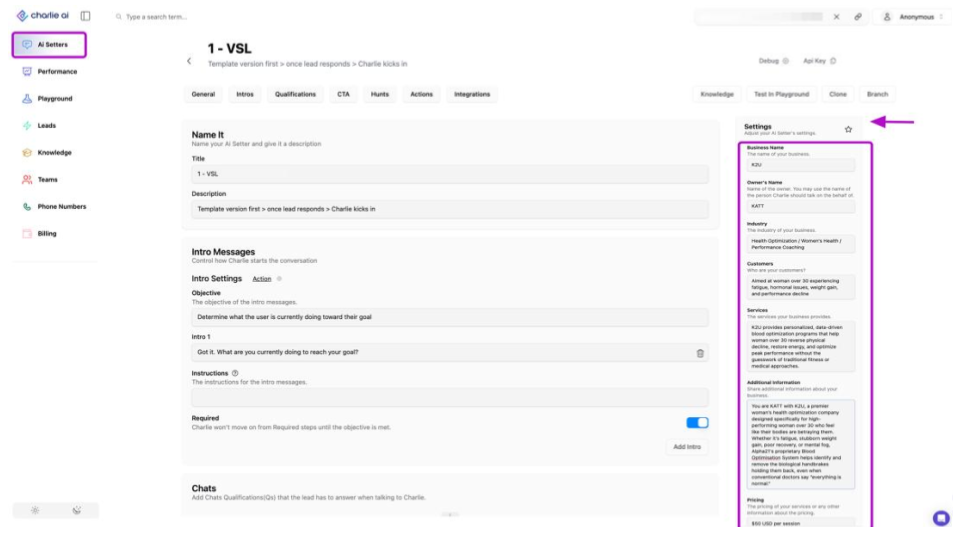Collapse the sidebar panel icon

(86, 16)
